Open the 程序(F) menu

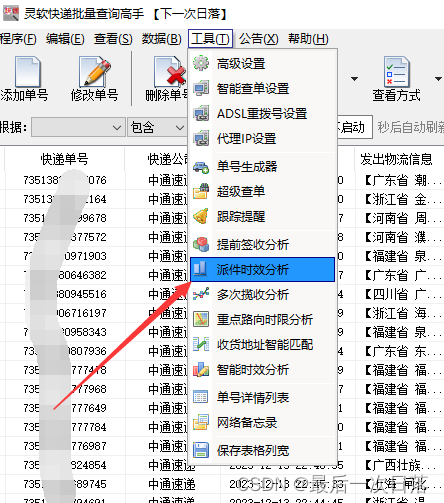18,39
